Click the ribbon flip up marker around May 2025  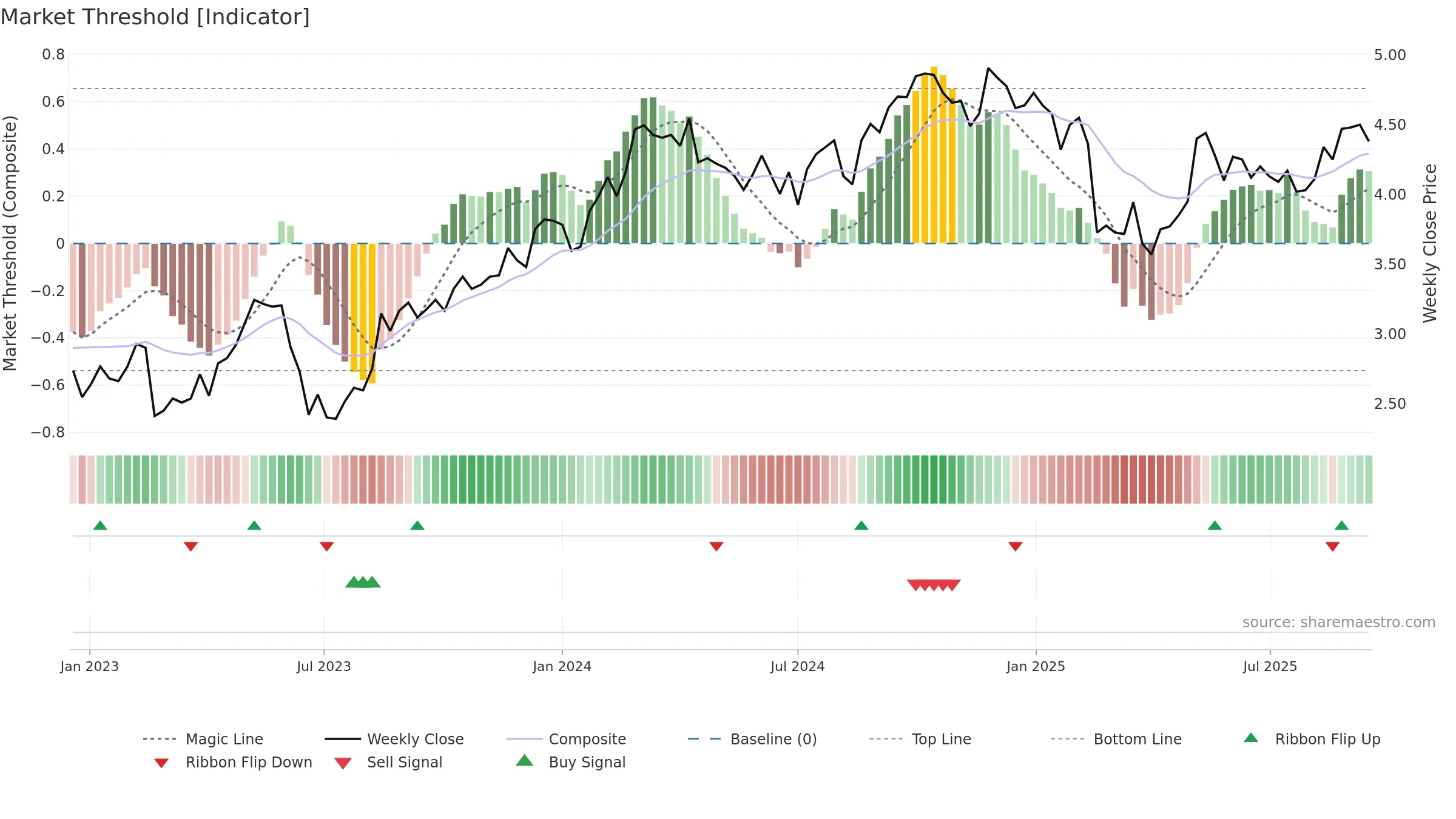[x=1215, y=525]
